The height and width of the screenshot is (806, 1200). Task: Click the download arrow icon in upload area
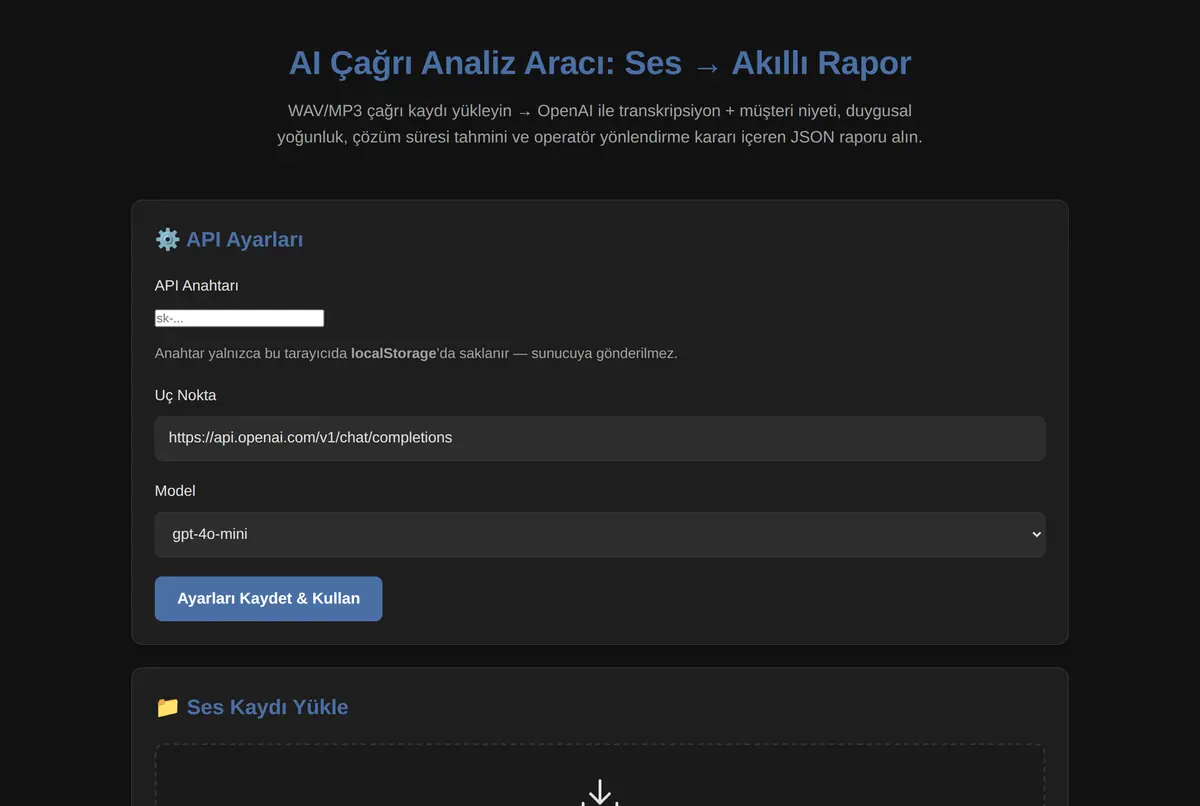[600, 793]
